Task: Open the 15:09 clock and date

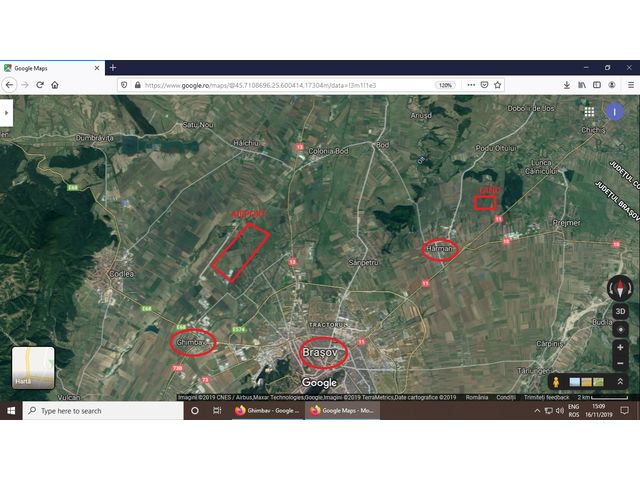Action: pyautogui.click(x=599, y=411)
